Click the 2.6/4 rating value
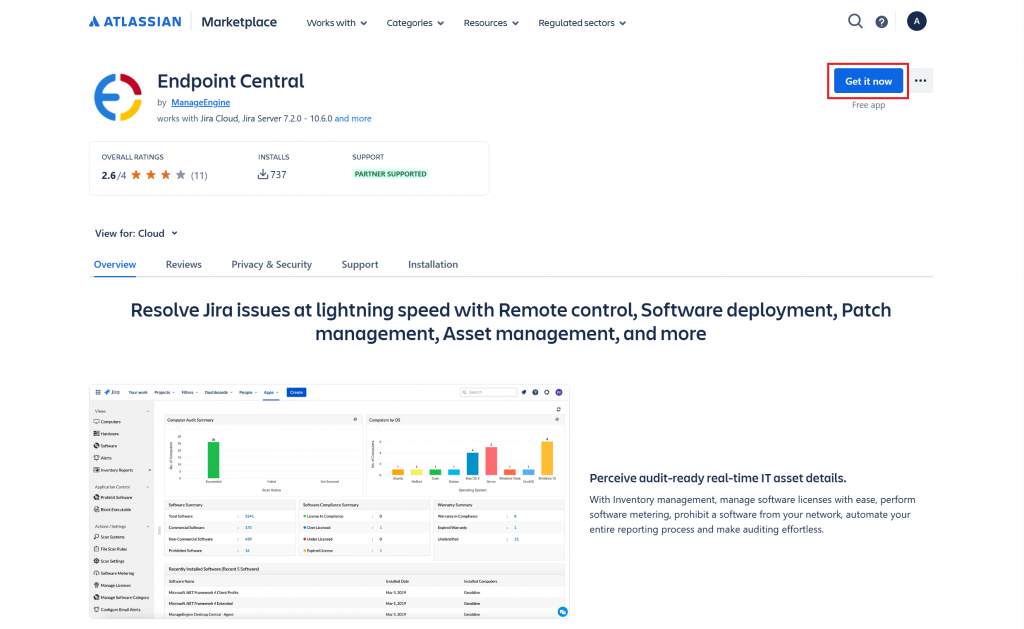Image resolution: width=1024 pixels, height=629 pixels. coord(114,175)
